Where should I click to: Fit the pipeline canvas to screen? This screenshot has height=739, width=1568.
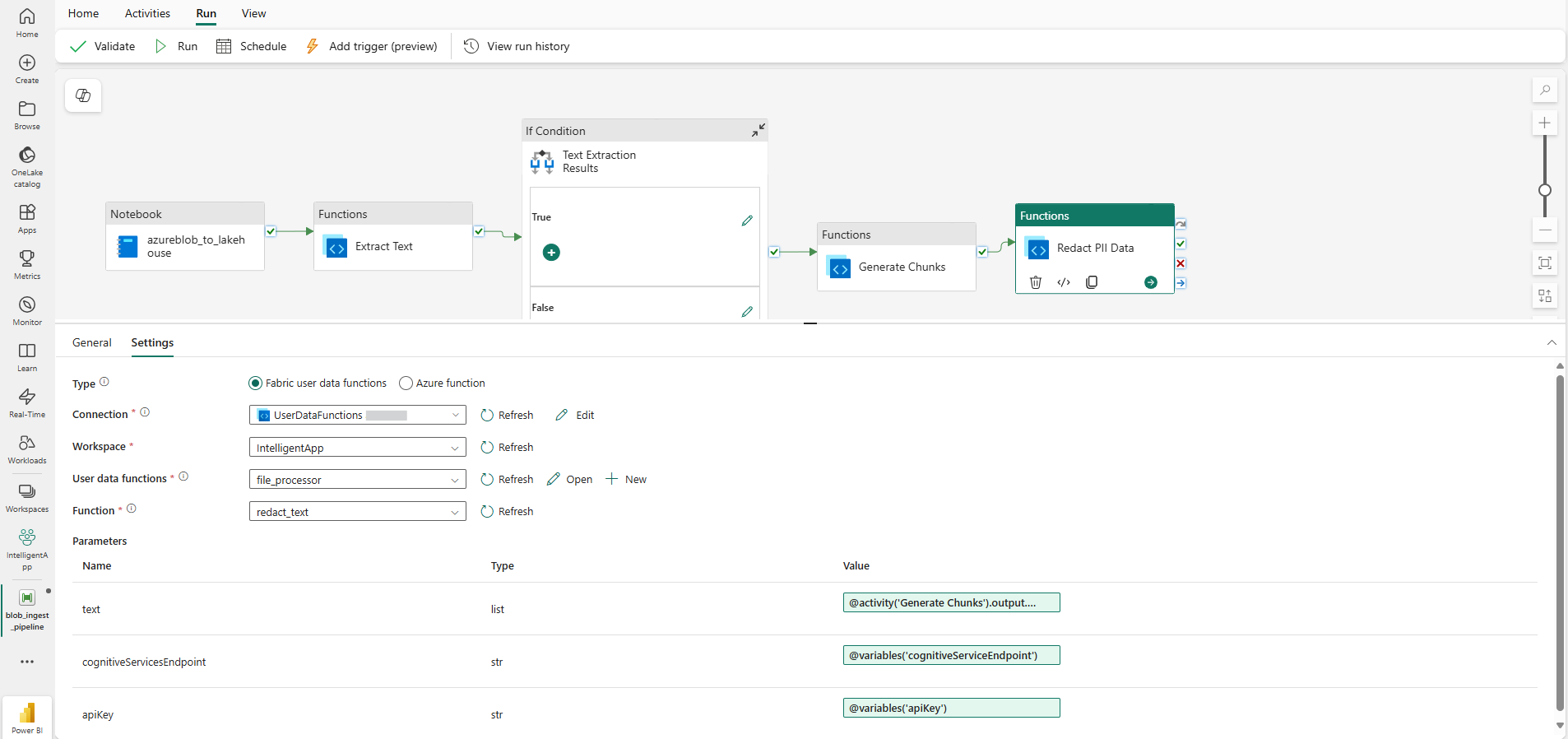pyautogui.click(x=1545, y=263)
